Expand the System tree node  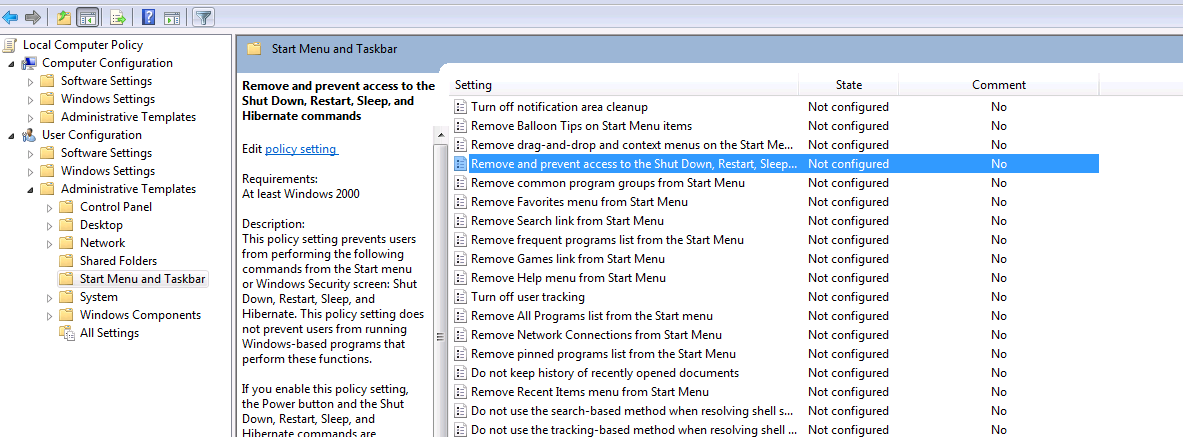(50, 297)
